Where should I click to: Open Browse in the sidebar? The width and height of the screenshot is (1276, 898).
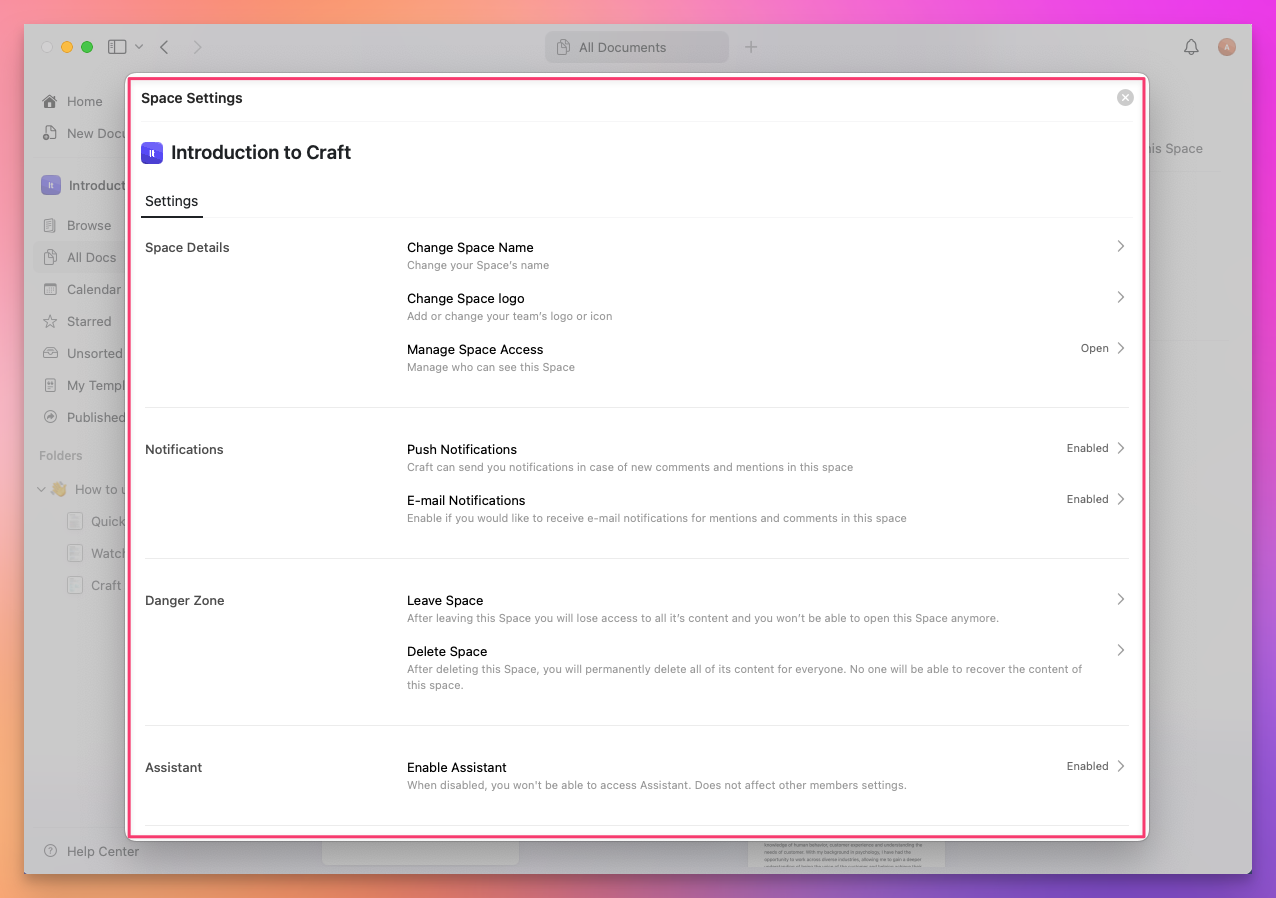tap(78, 225)
